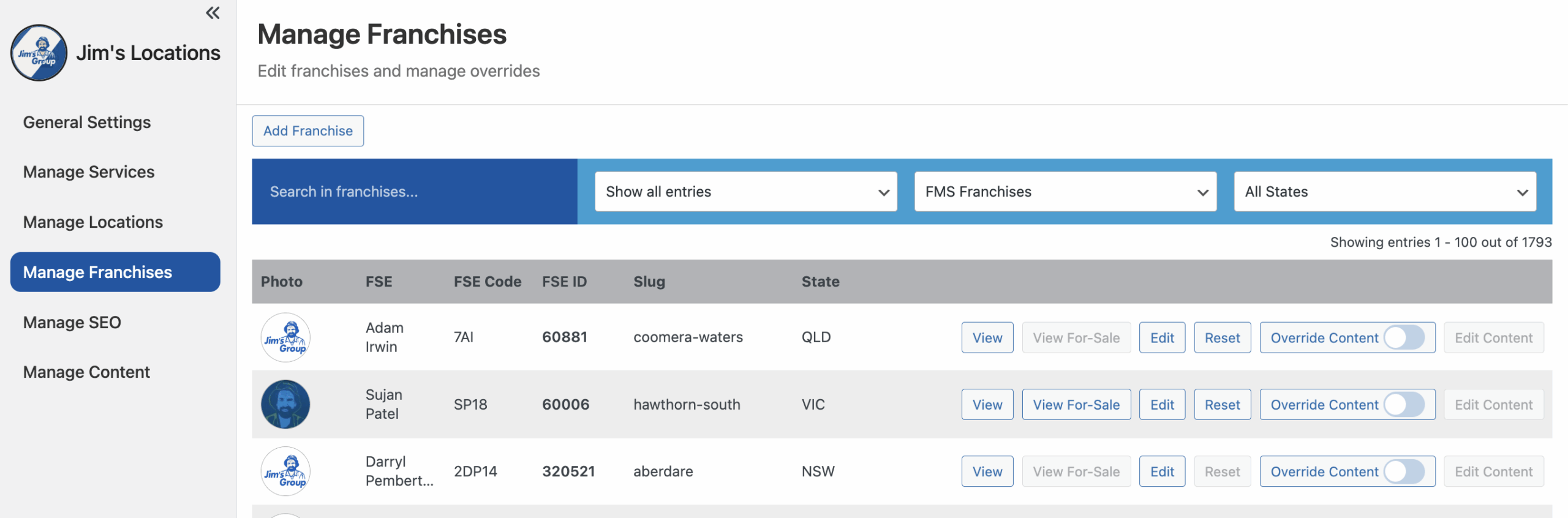Click Darryl Pemberton's franchise photo
The width and height of the screenshot is (1568, 518).
[285, 471]
